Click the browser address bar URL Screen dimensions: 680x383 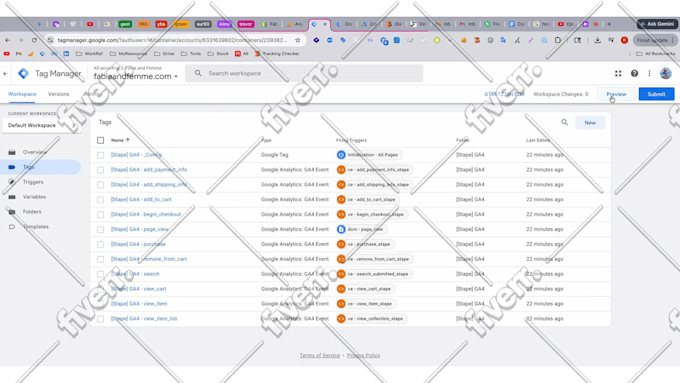[172, 40]
